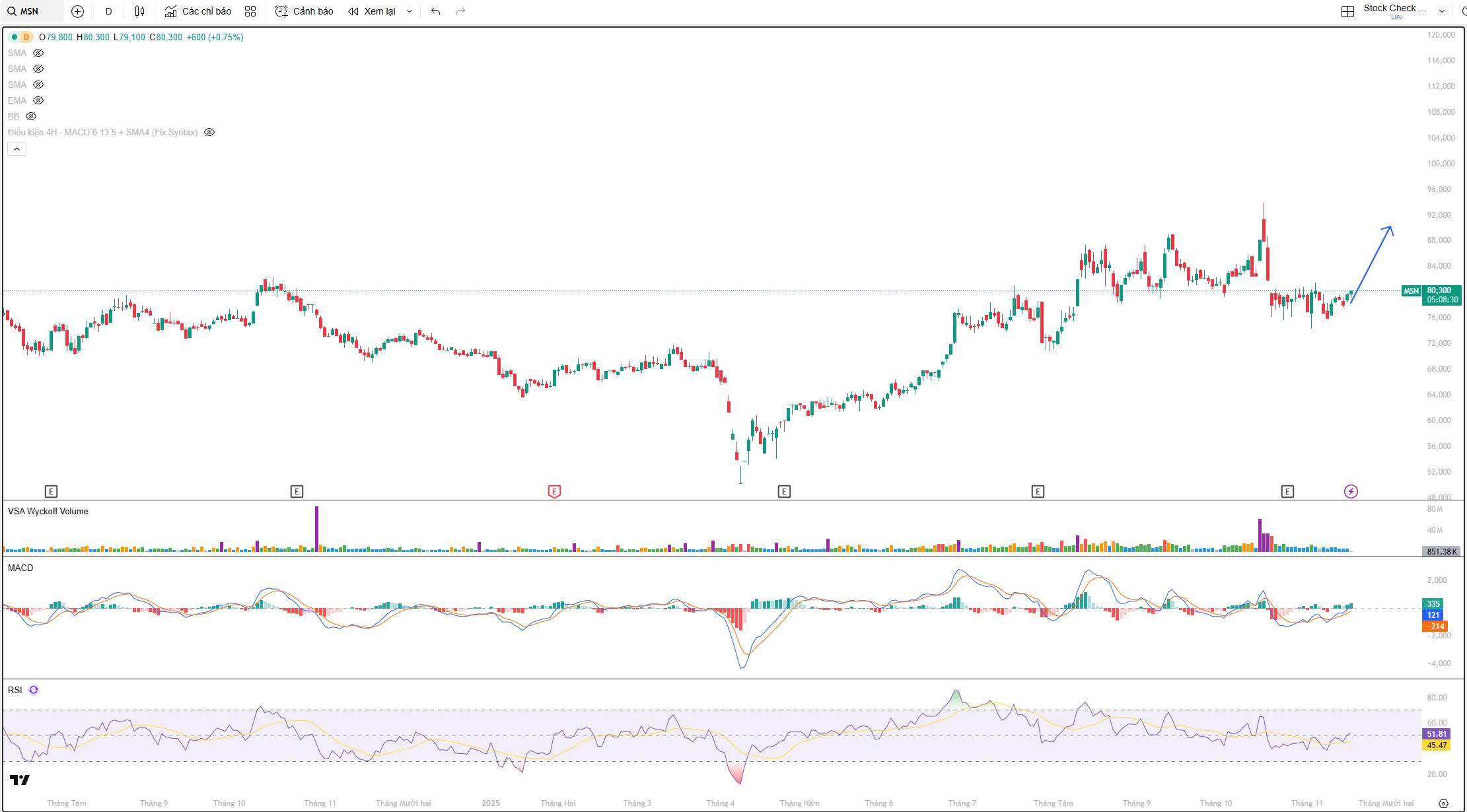The image size is (1467, 812).
Task: Toggle the BB indicator eye icon
Action: click(31, 116)
